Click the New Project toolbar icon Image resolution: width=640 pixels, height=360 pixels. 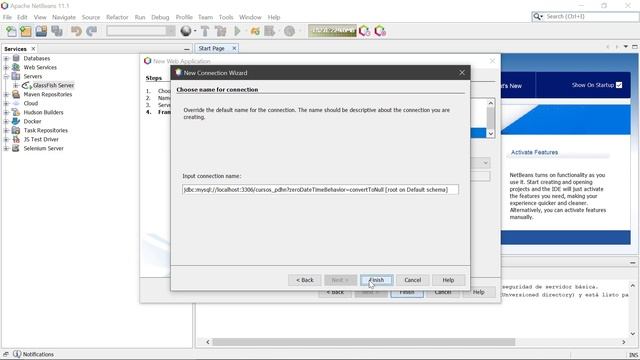[x=26, y=31]
